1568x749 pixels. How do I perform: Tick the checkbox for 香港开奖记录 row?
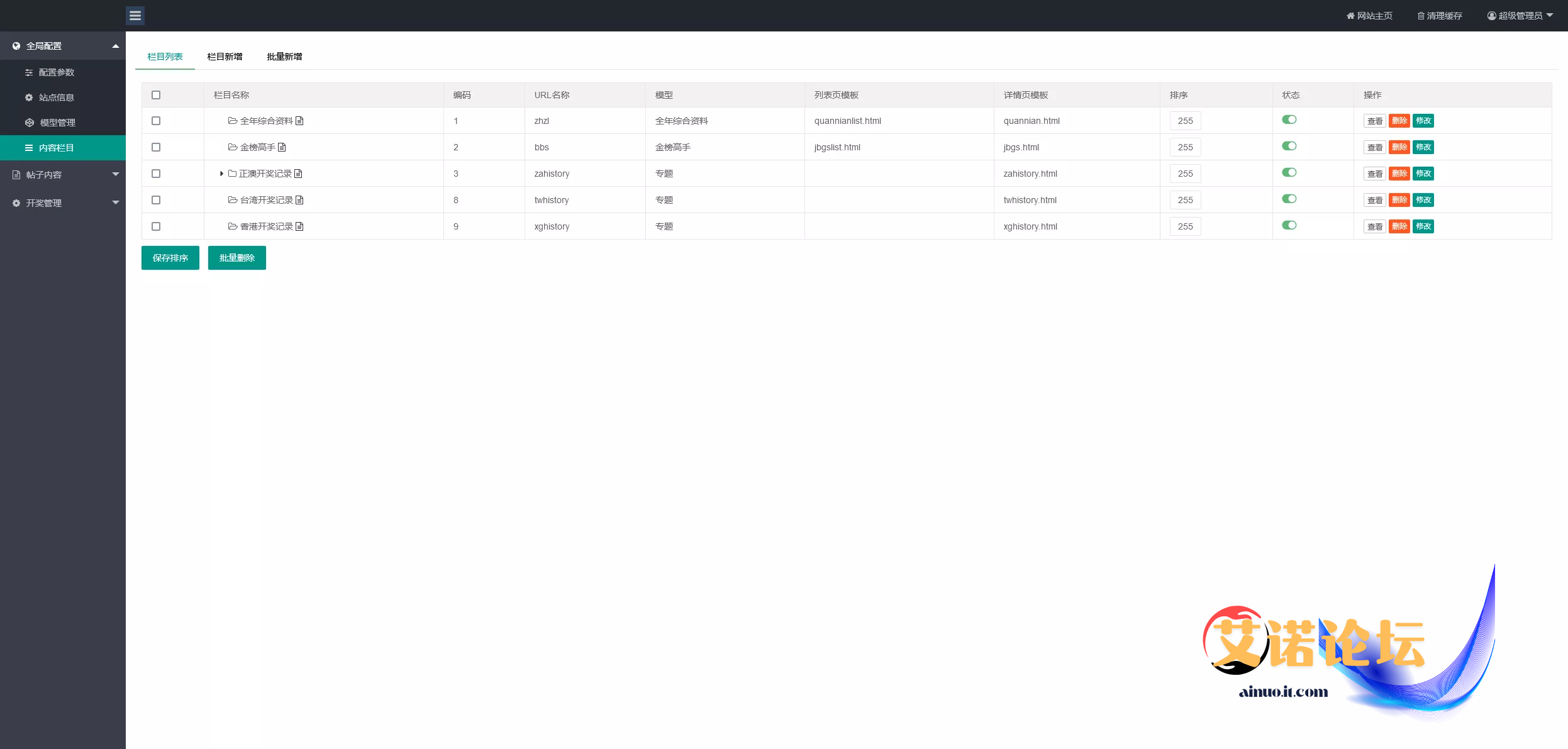coord(156,226)
